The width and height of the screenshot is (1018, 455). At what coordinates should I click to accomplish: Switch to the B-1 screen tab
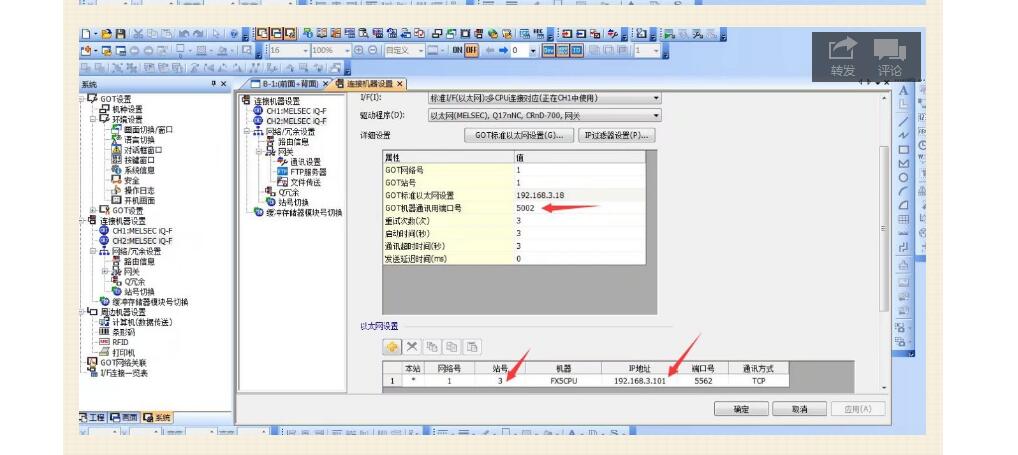click(287, 84)
